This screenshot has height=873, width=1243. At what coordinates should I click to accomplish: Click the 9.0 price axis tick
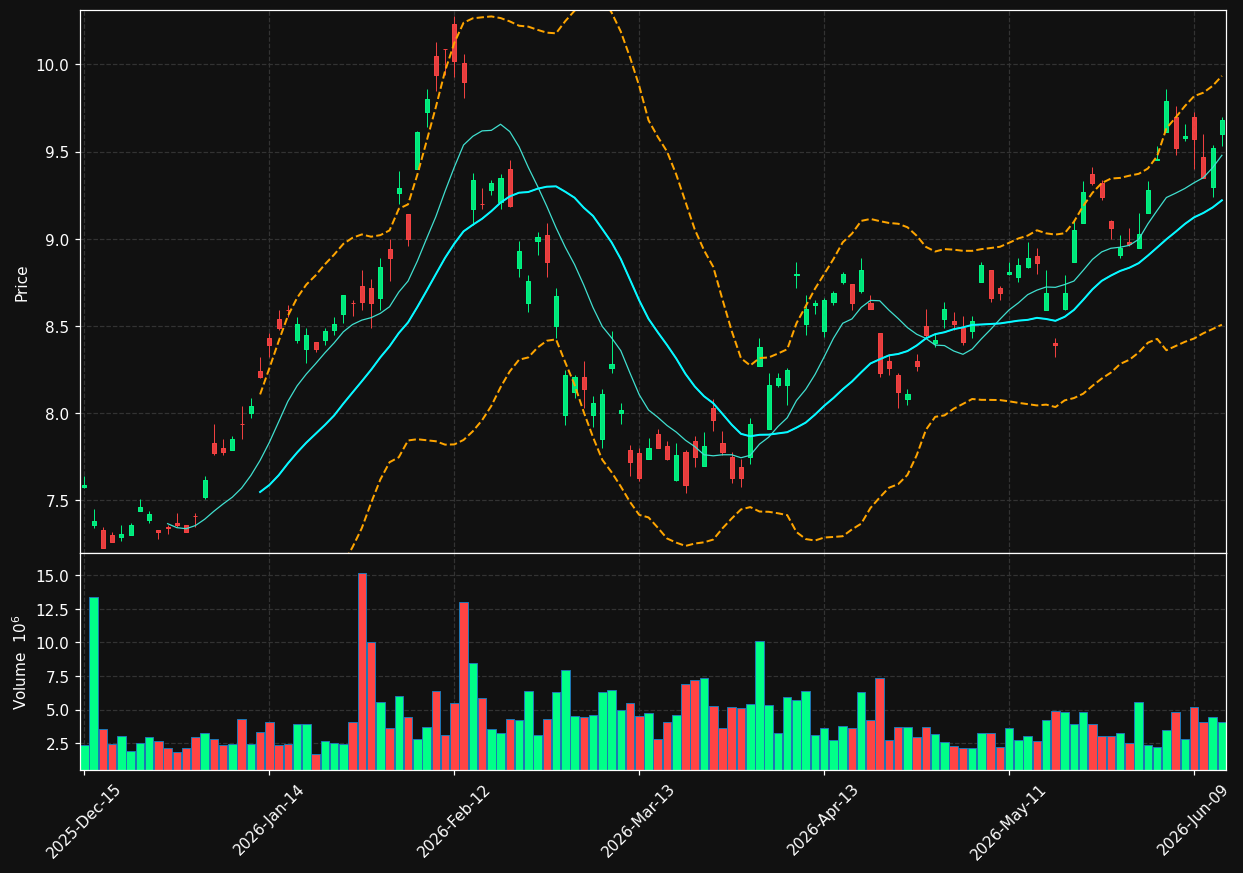pos(58,239)
